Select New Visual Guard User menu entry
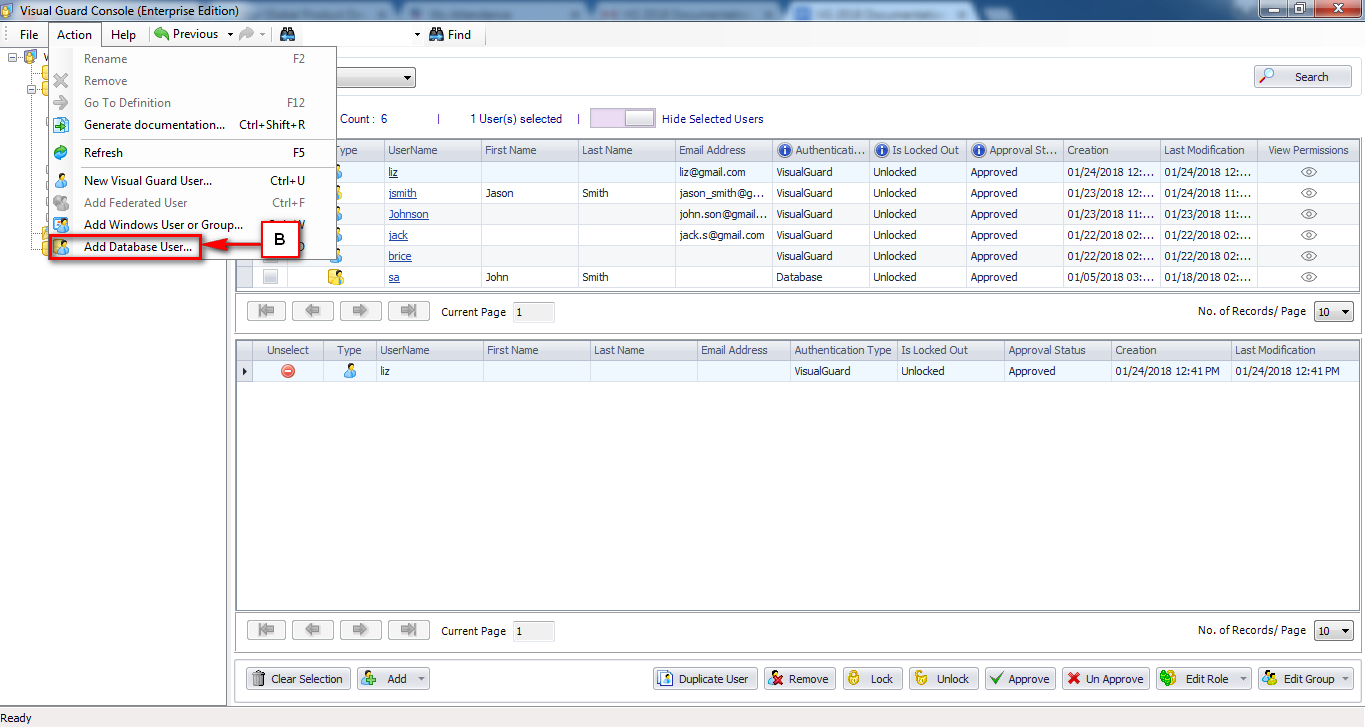1365x728 pixels. [148, 181]
